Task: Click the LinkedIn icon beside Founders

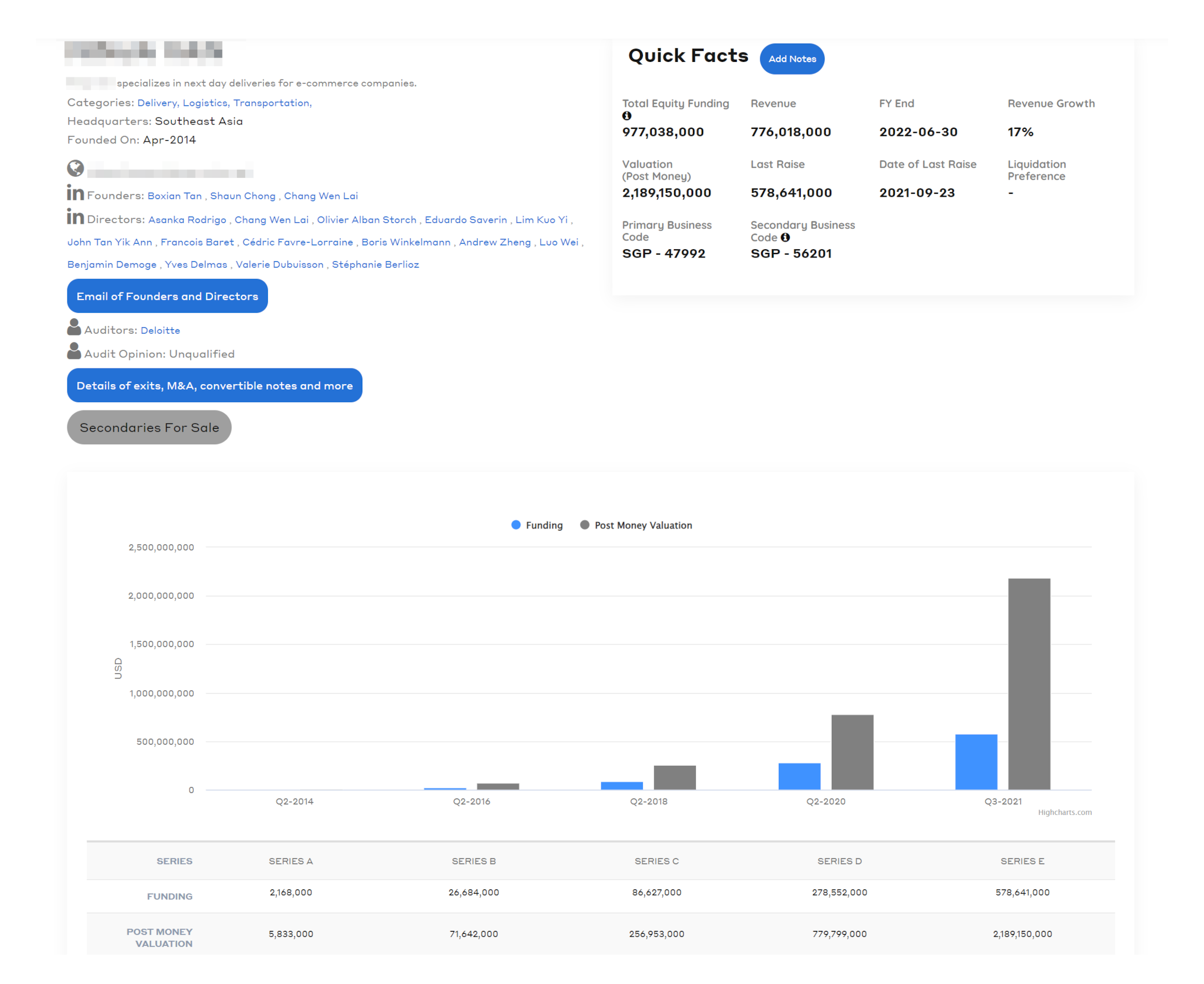Action: (x=75, y=193)
